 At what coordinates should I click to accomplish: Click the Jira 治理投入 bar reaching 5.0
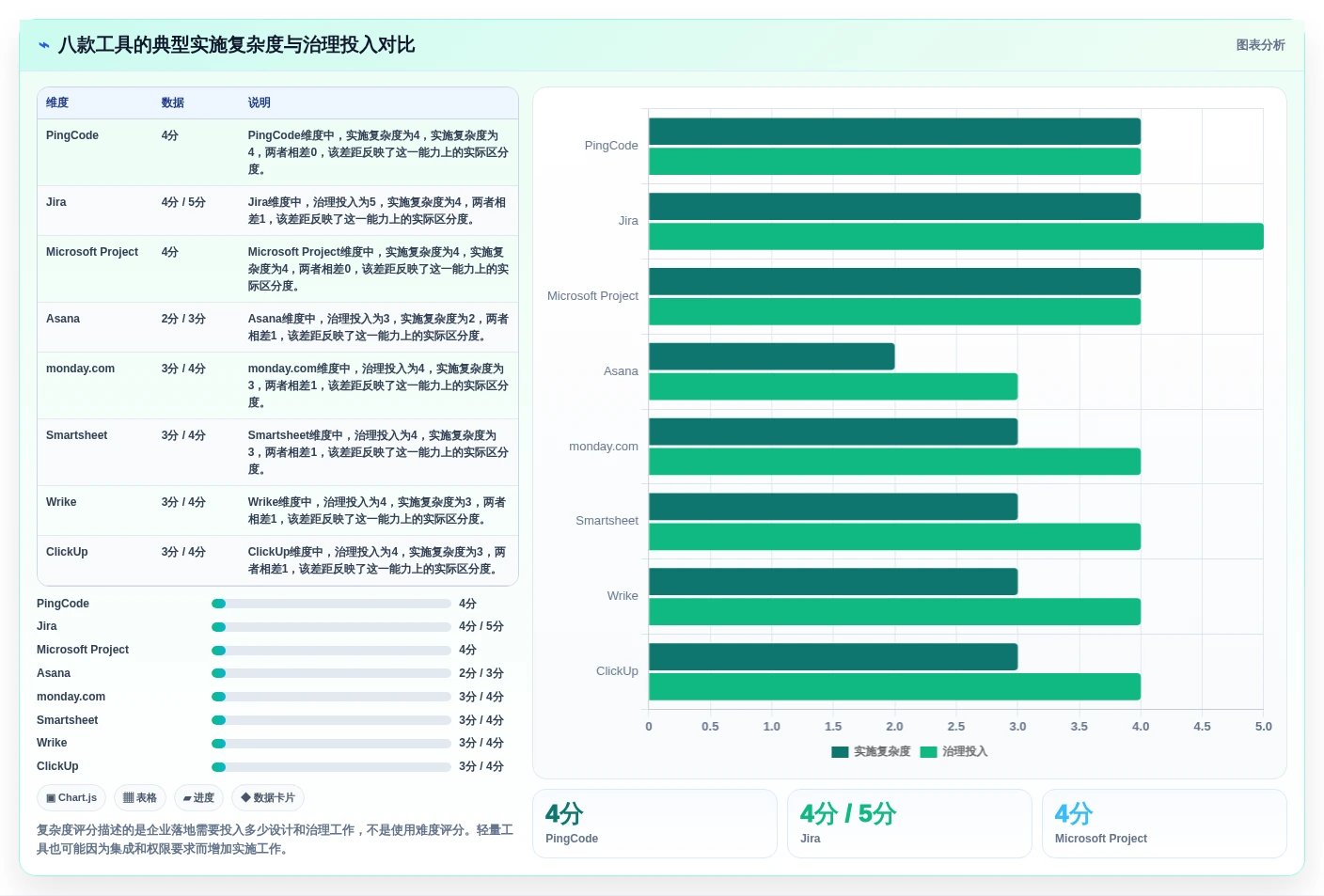point(956,236)
